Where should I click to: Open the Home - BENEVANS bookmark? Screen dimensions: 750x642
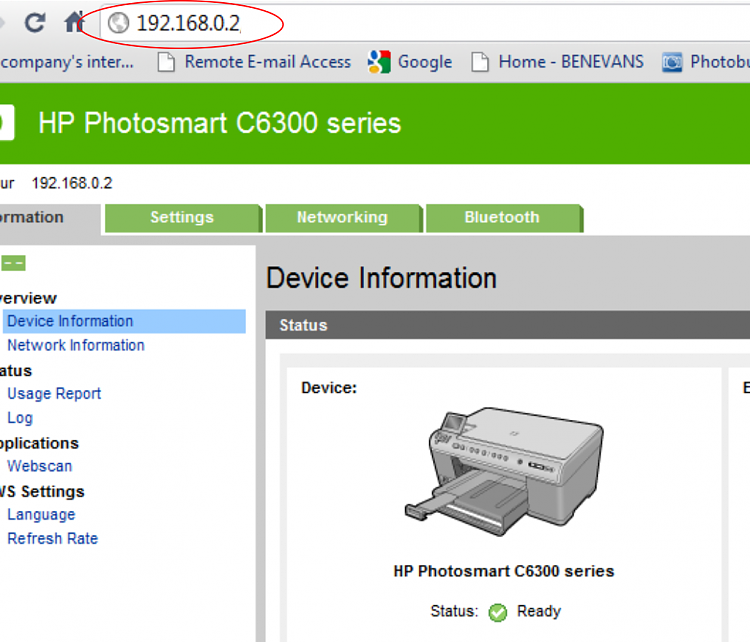tap(571, 62)
